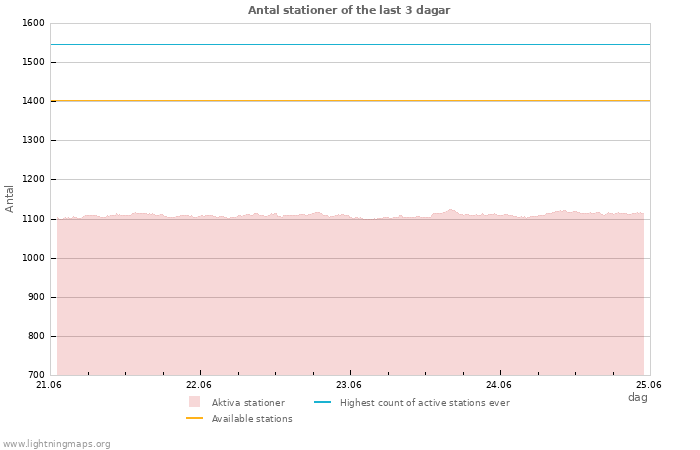Image resolution: width=700 pixels, height=450 pixels.
Task: Click the Available stations legend text
Action: coord(252,419)
